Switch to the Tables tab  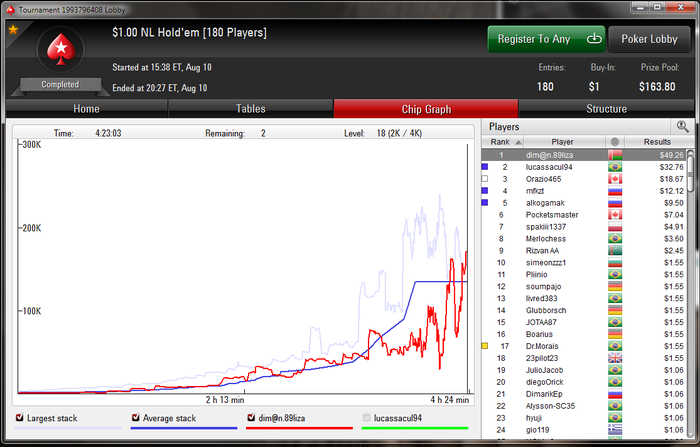[251, 109]
